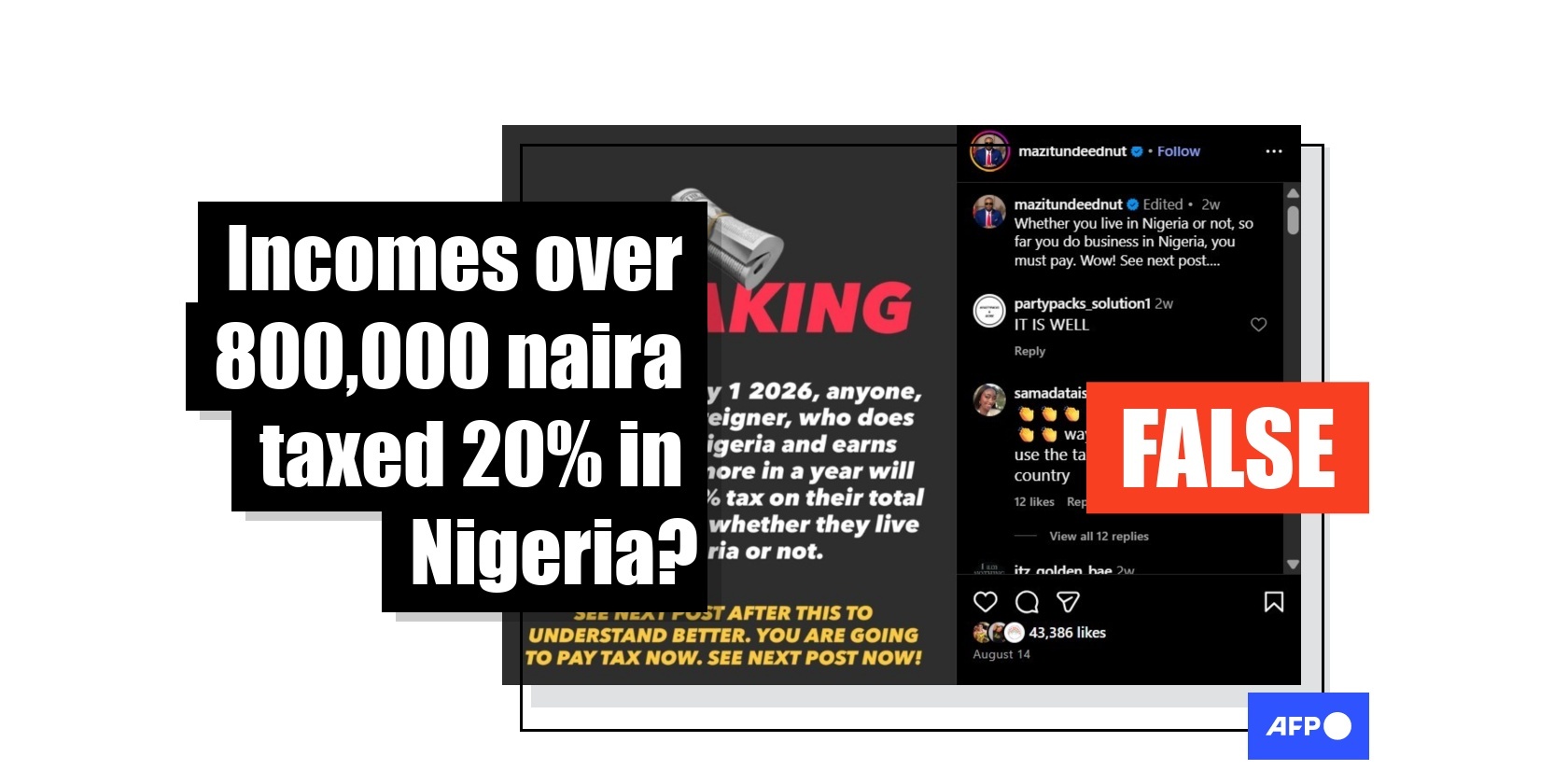This screenshot has height=784, width=1568.
Task: Open the 43,386 likes list
Action: pos(1067,633)
